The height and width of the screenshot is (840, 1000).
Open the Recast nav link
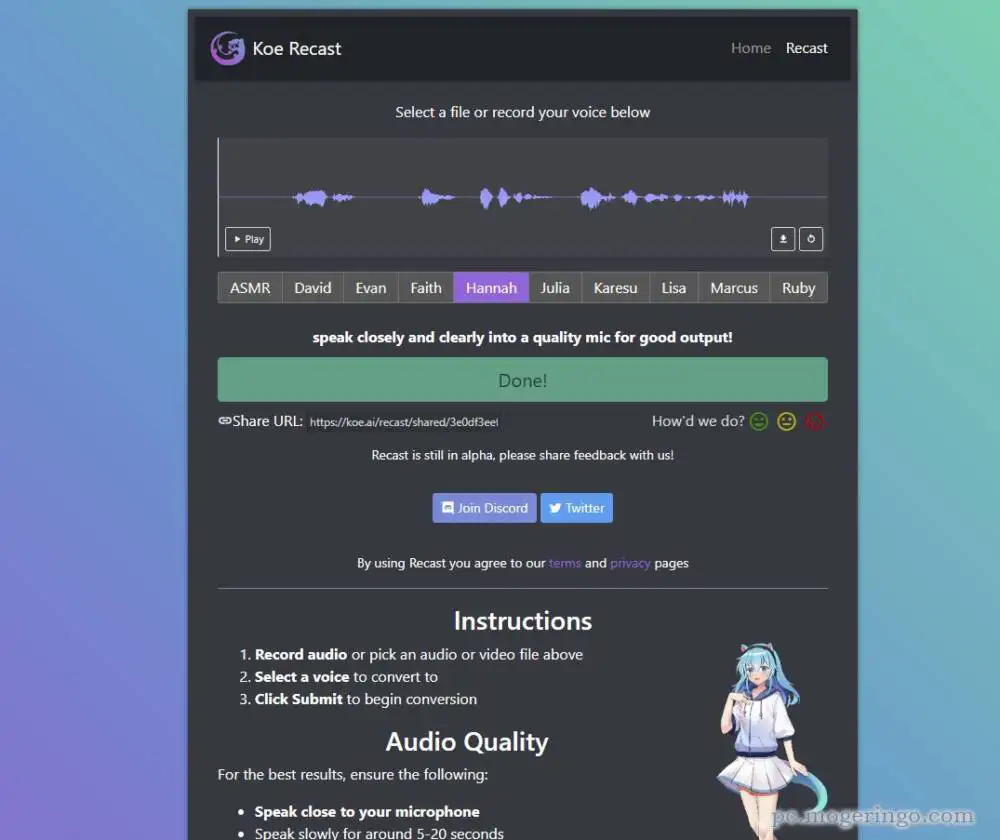(x=806, y=48)
